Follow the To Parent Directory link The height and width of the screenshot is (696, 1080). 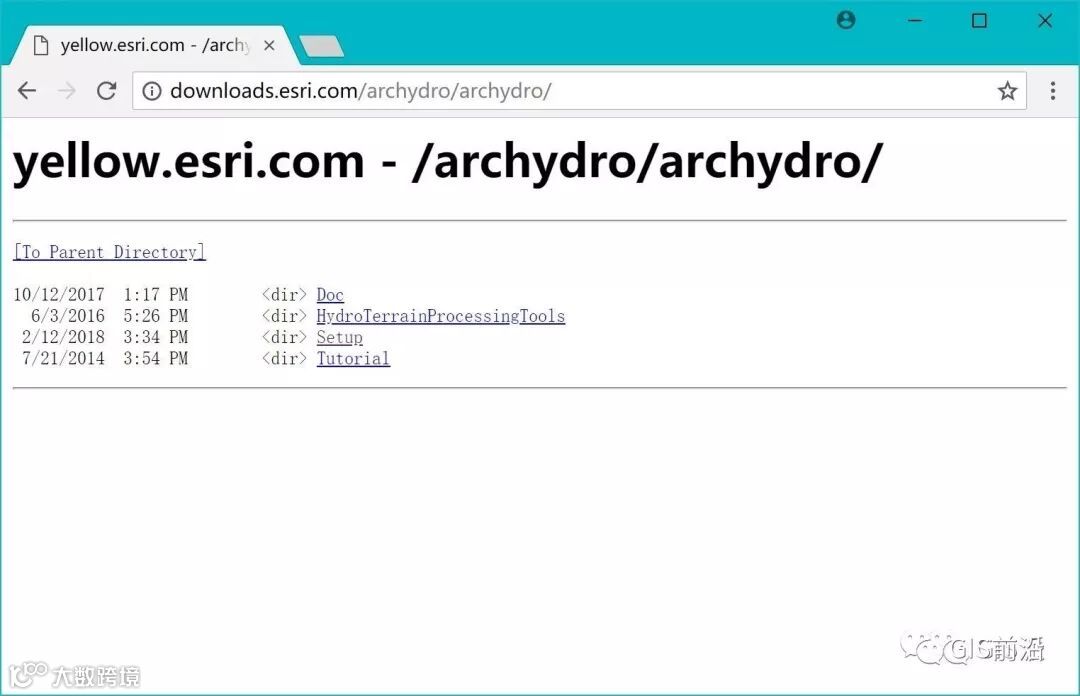110,252
